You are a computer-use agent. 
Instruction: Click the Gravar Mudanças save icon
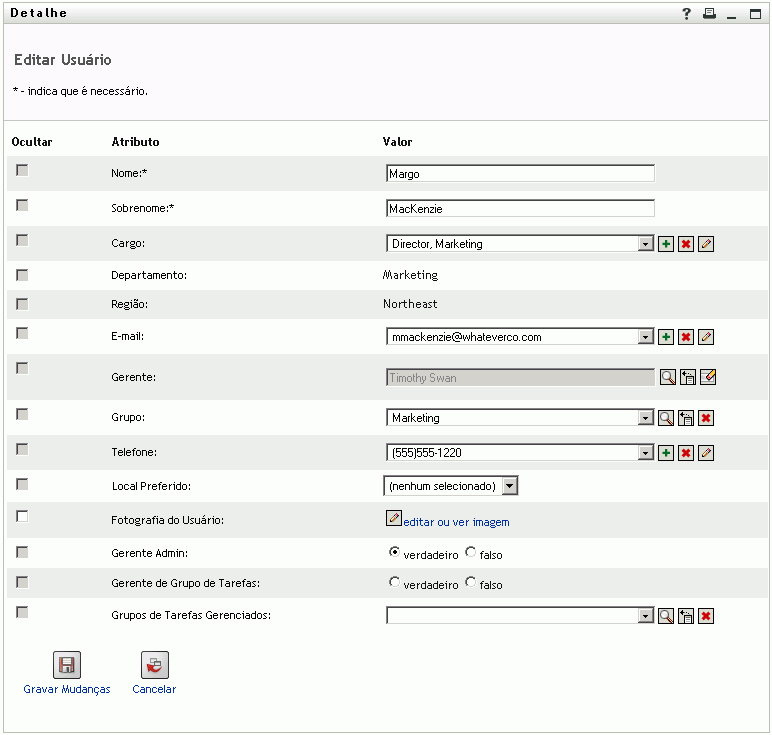point(67,665)
